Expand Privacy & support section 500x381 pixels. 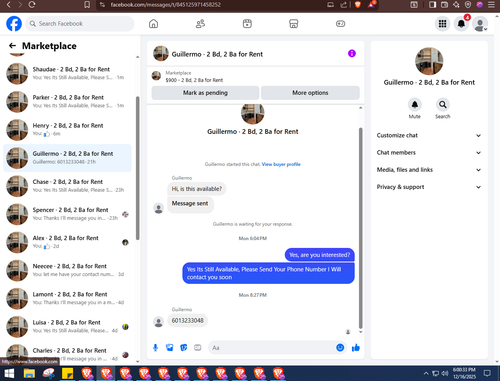pos(429,187)
